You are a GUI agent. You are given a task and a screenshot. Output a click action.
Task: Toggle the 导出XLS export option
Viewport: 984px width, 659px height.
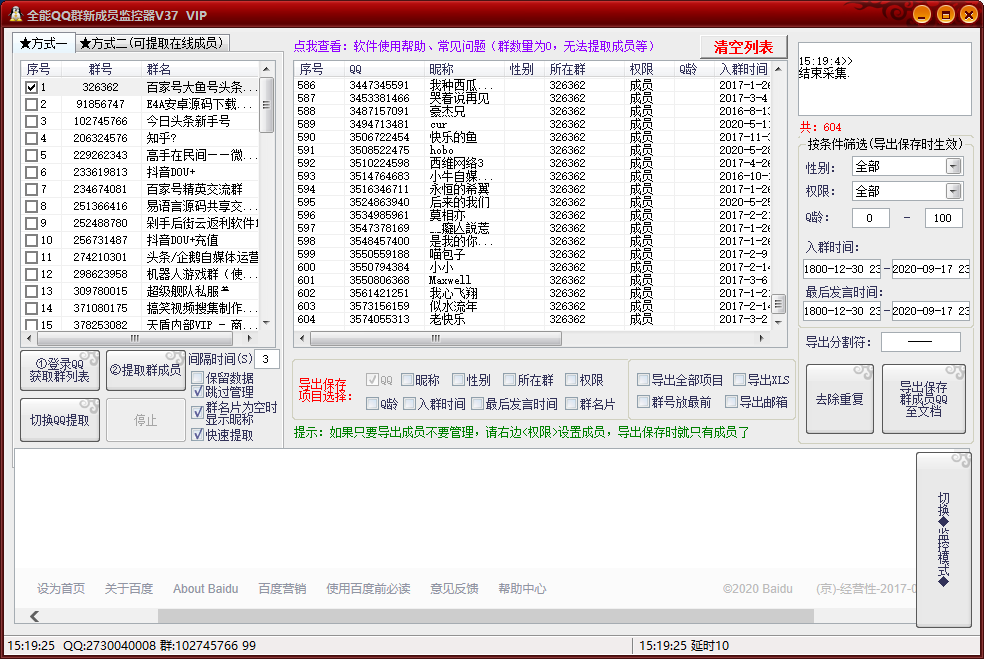click(739, 380)
